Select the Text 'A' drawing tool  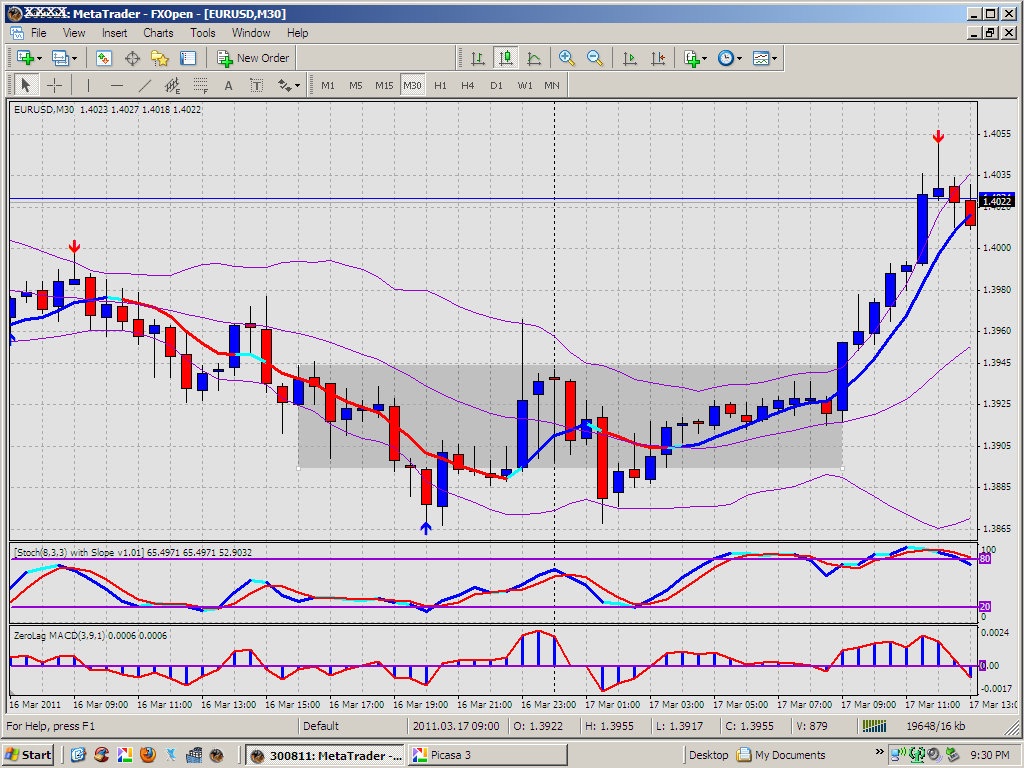[x=228, y=85]
